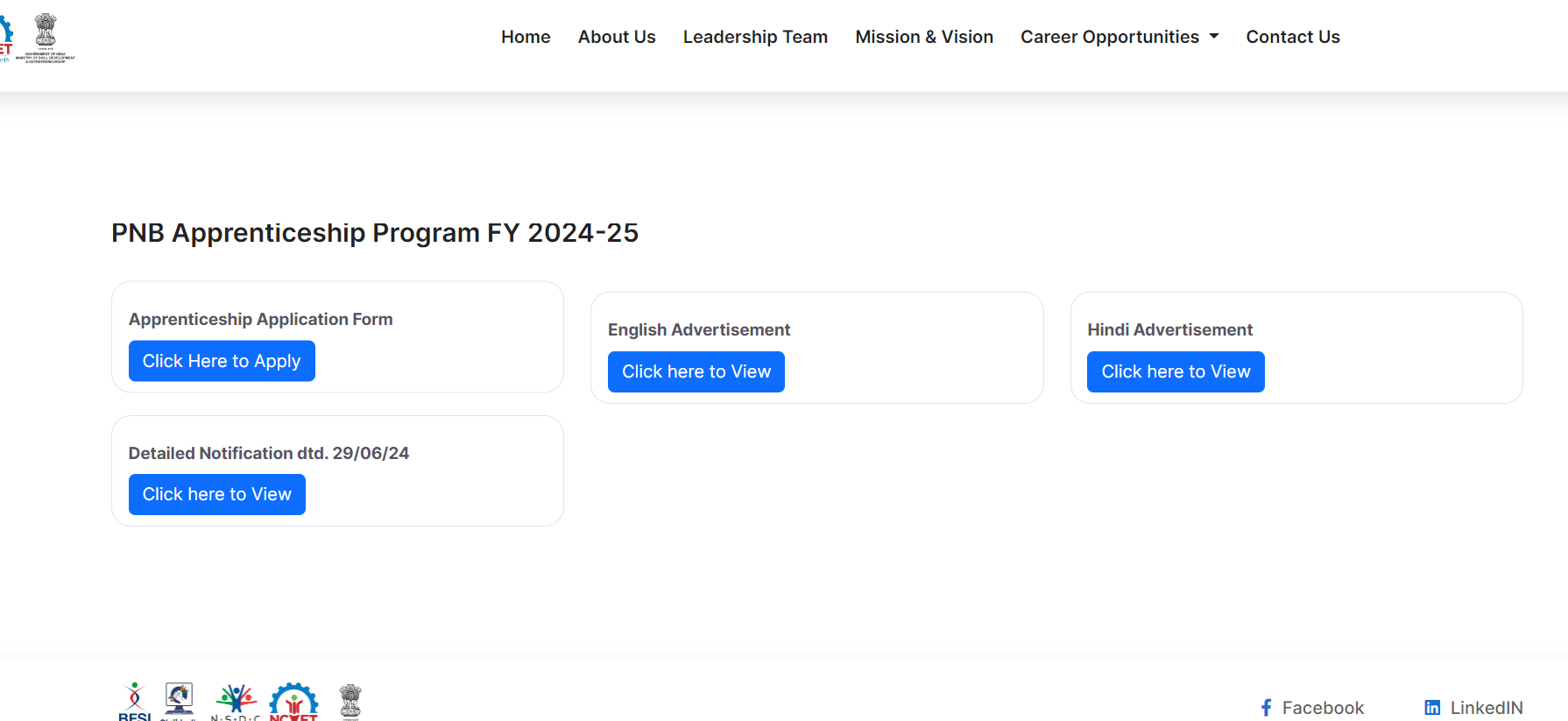Image resolution: width=1568 pixels, height=721 pixels.
Task: View the Detailed Notification dated 29/06/24
Action: click(x=217, y=494)
